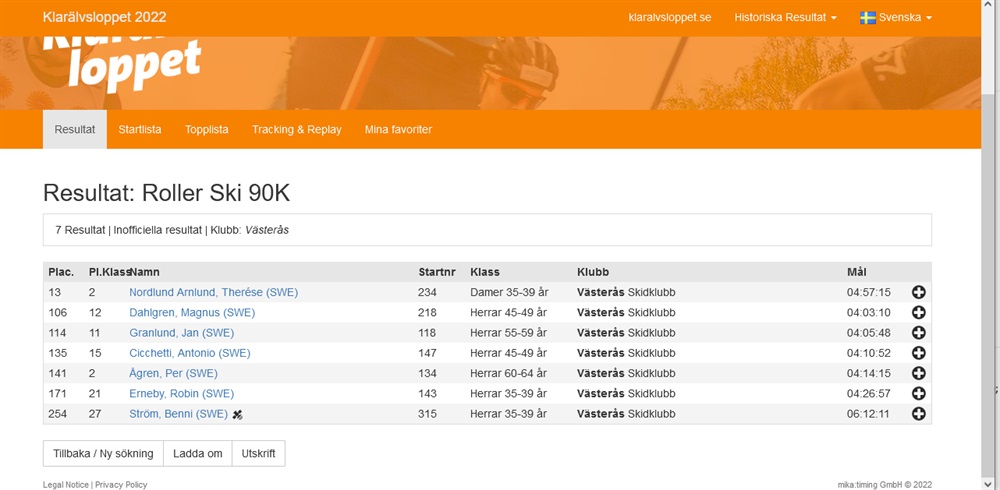
Task: Expand details for Nordlund Arnlund, Therése row
Action: pos(918,292)
